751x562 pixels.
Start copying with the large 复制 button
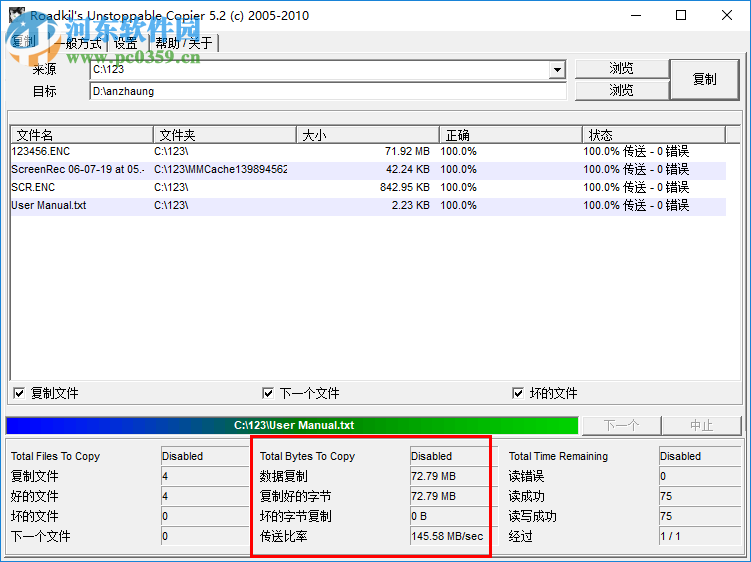coord(704,80)
